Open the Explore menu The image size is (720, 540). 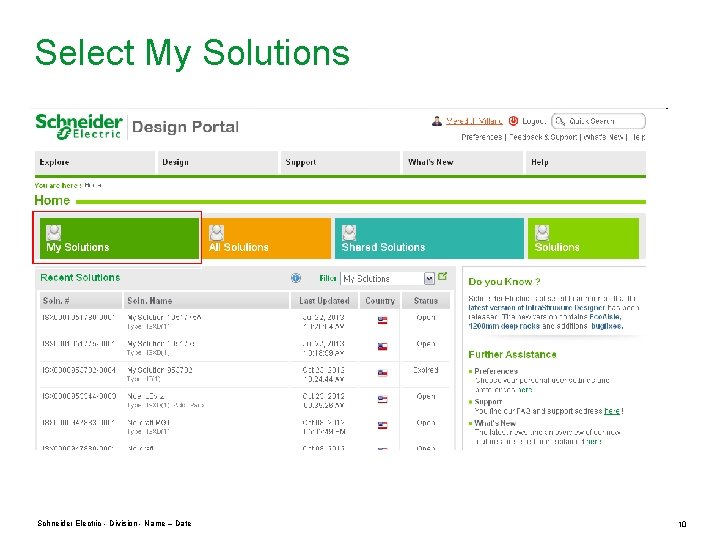[95, 162]
